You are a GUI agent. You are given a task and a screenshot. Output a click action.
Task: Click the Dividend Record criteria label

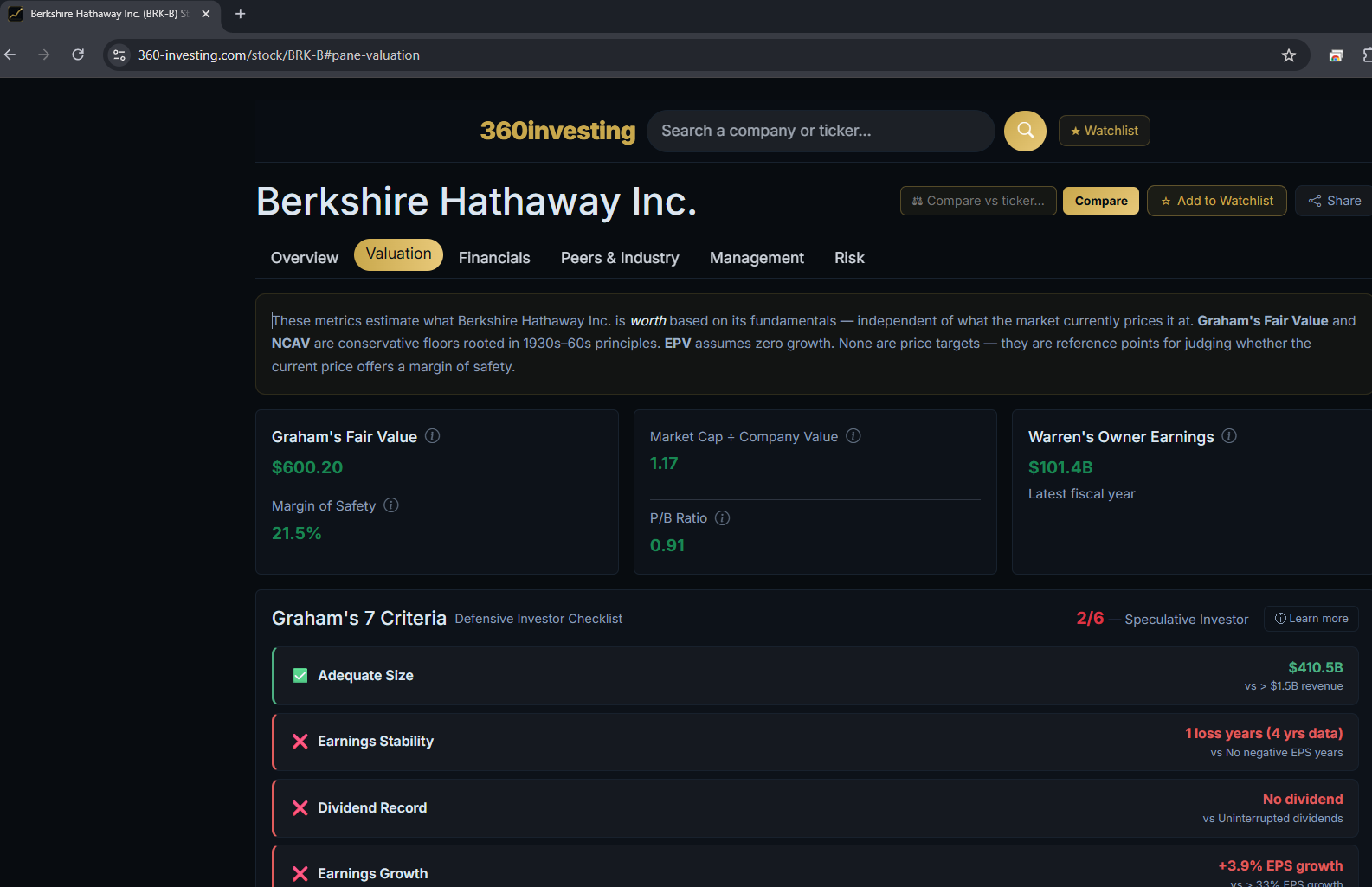pos(372,807)
